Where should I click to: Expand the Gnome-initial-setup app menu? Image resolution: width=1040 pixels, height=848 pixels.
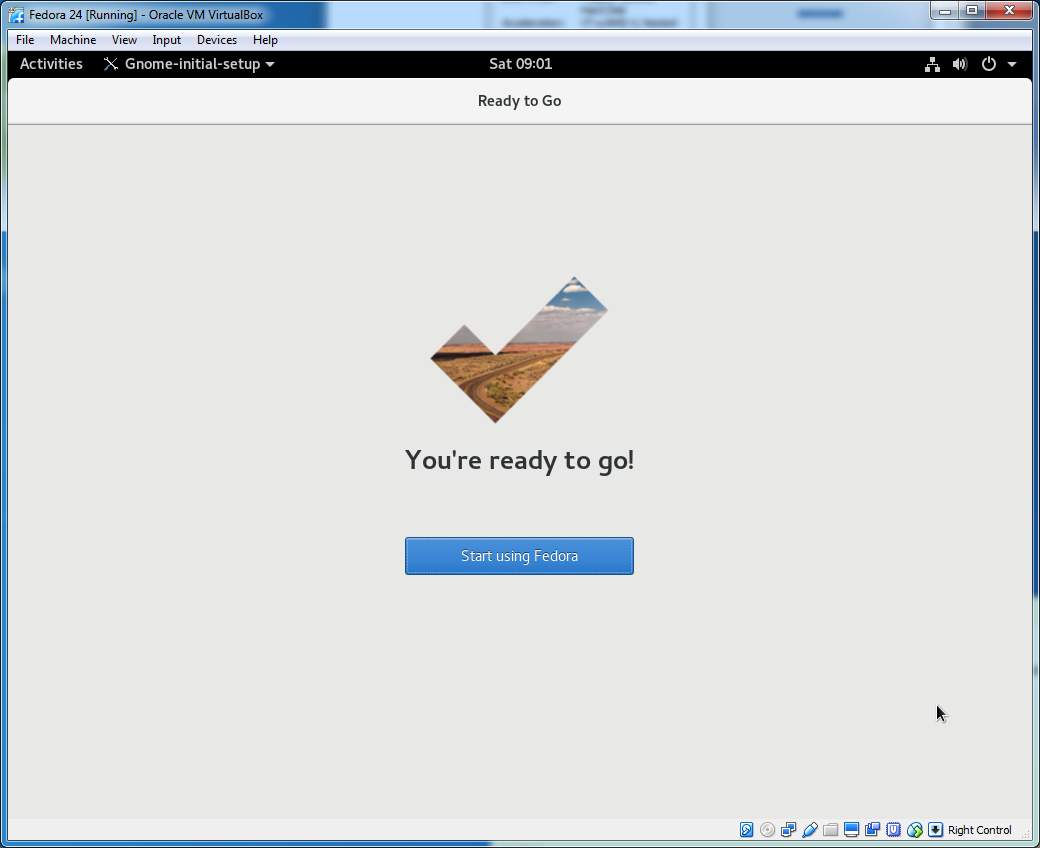click(189, 64)
